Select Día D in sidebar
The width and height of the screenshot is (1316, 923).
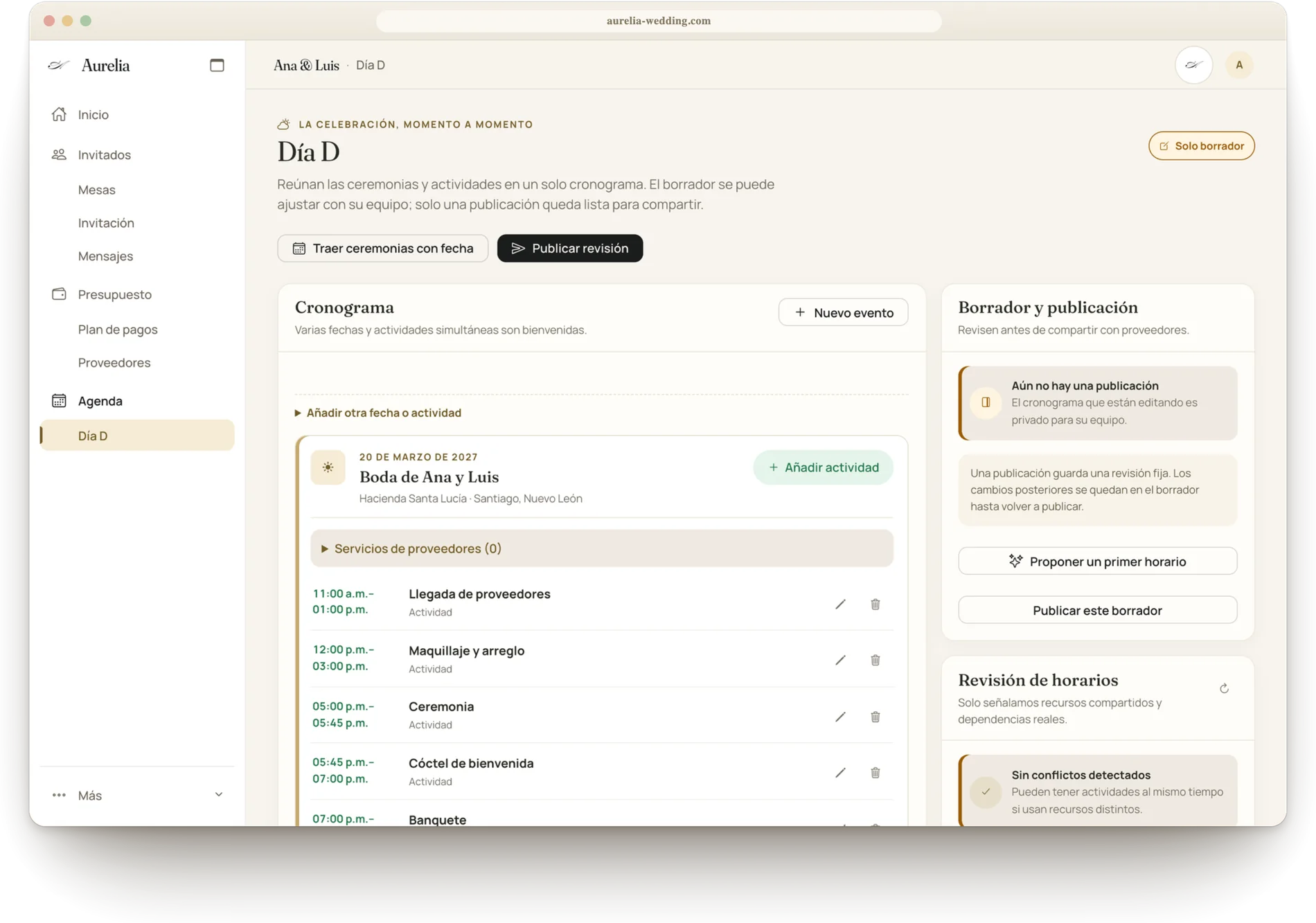point(137,436)
